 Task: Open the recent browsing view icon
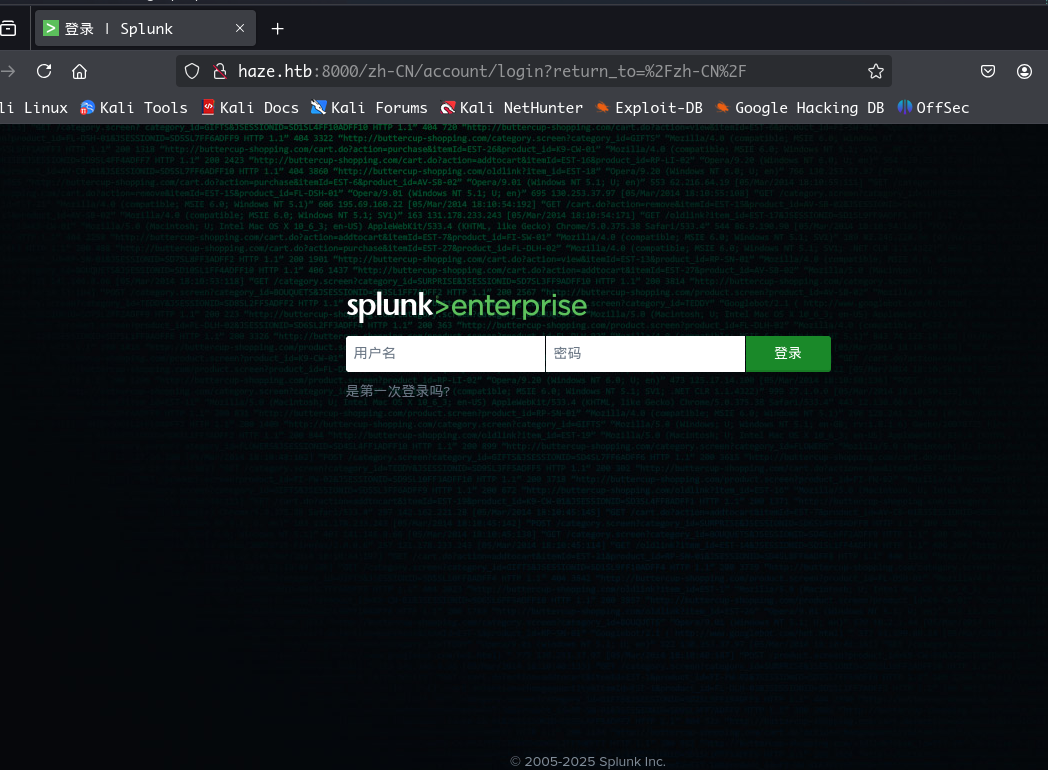coord(8,28)
